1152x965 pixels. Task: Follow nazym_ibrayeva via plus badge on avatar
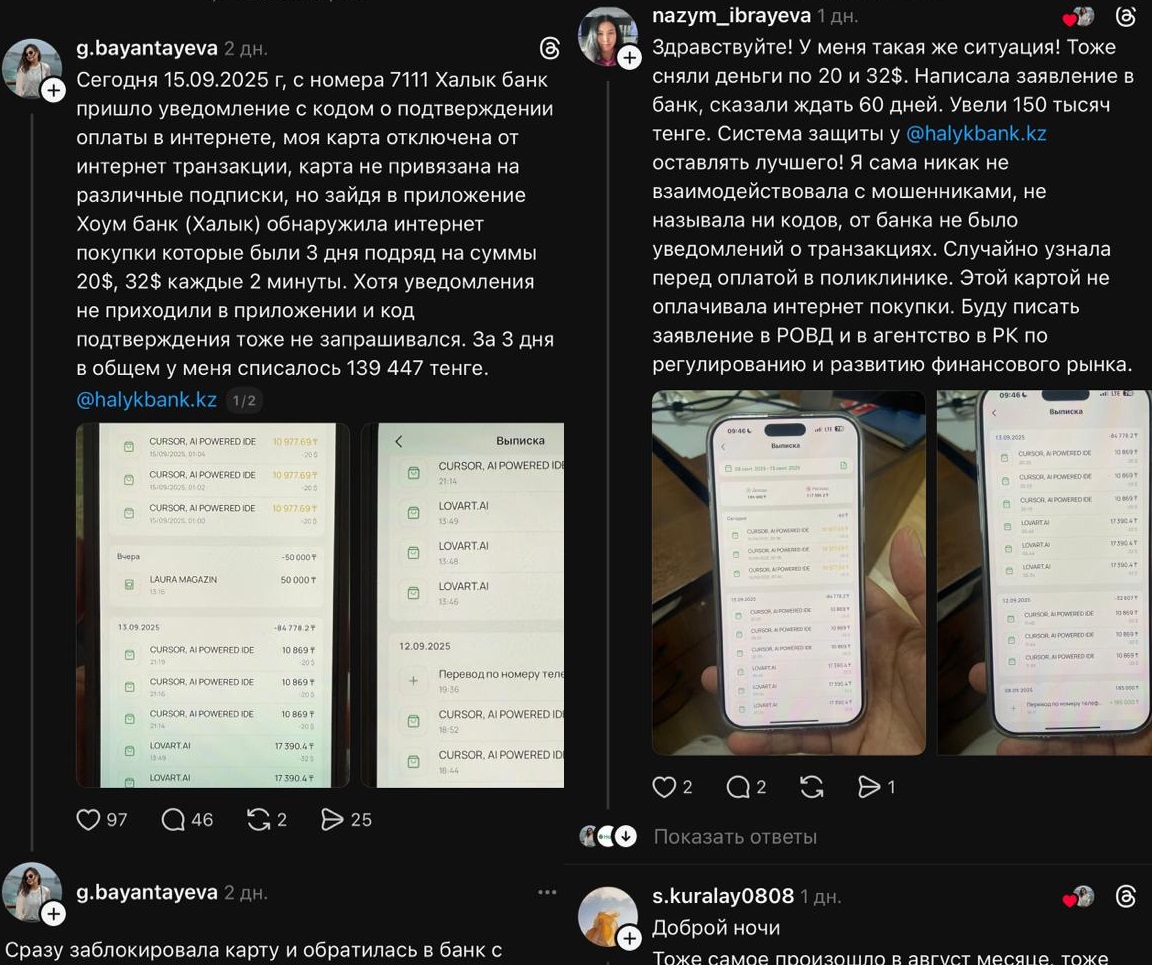[x=629, y=57]
